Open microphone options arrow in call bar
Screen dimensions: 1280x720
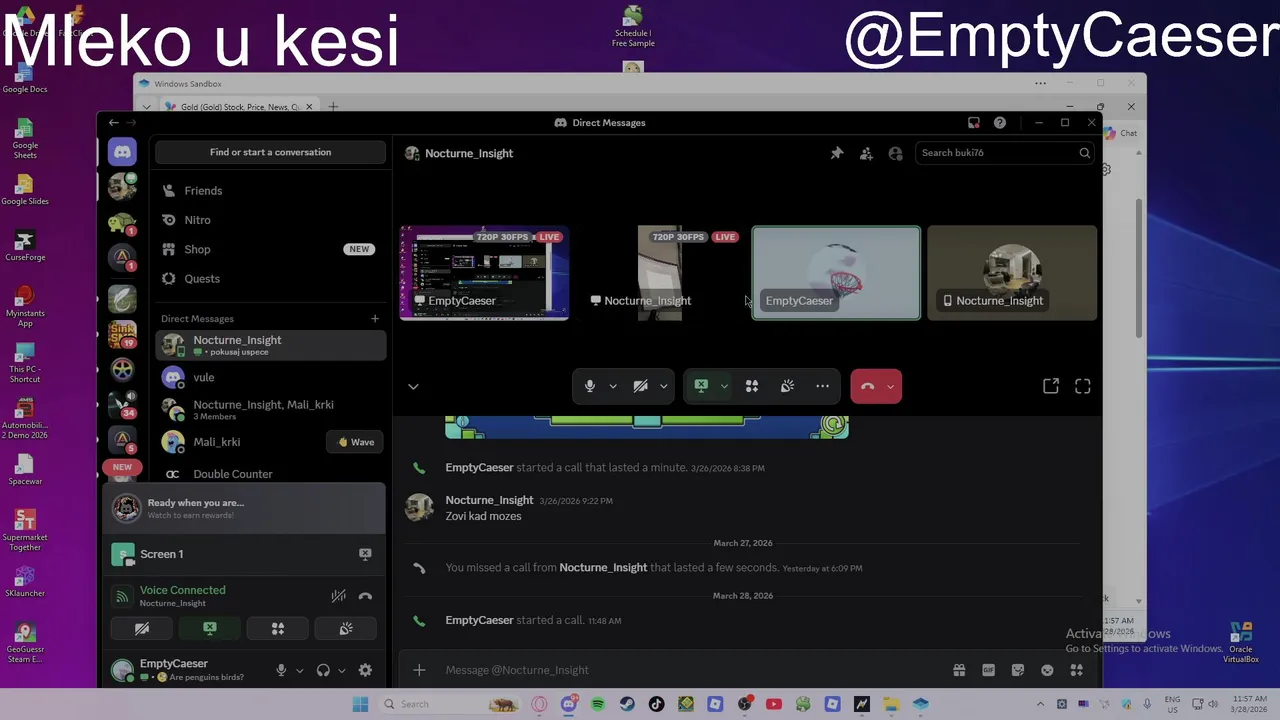click(x=613, y=386)
